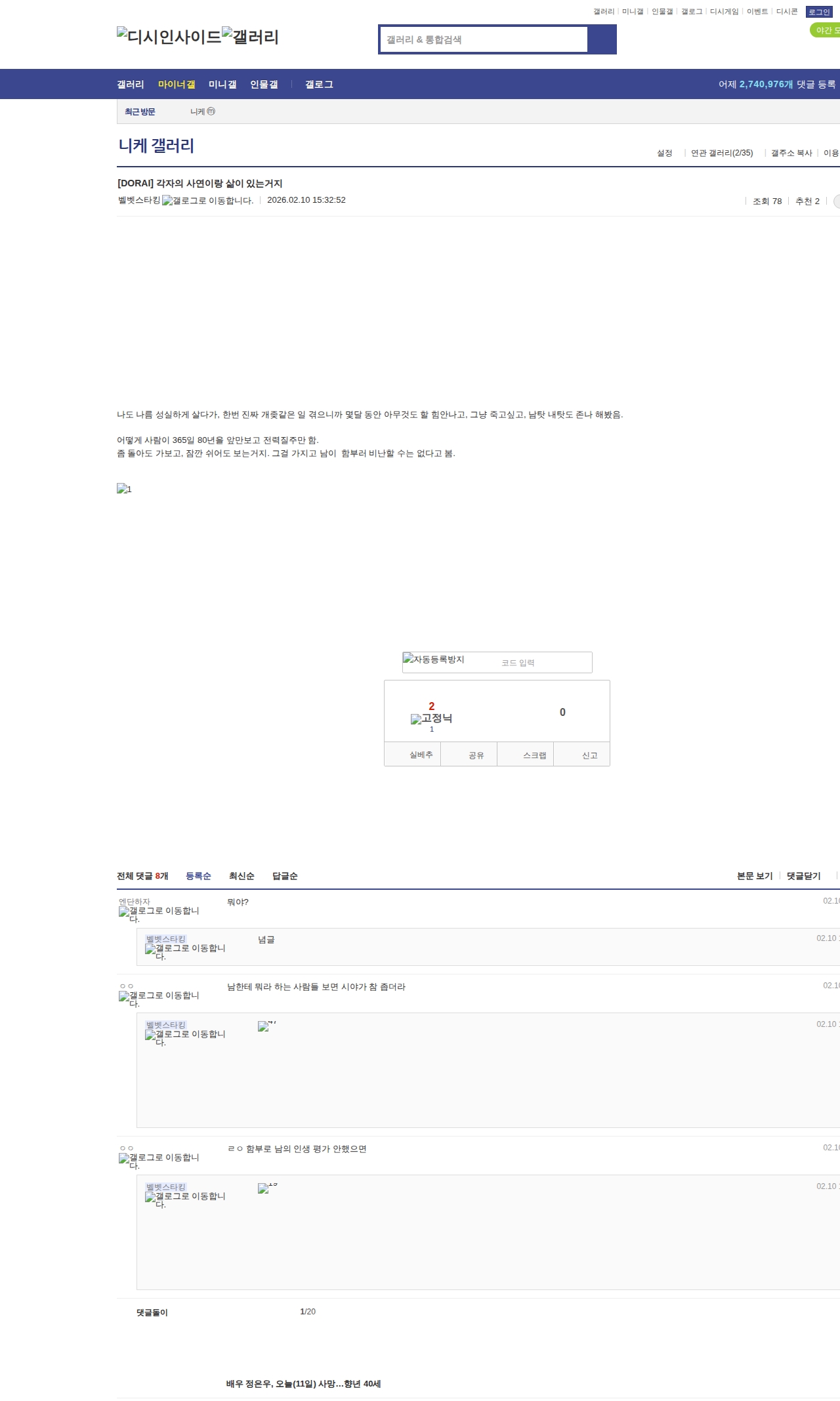This screenshot has height=1401, width=840.
Task: Click the 디시인사이드 logo image
Action: (169, 36)
